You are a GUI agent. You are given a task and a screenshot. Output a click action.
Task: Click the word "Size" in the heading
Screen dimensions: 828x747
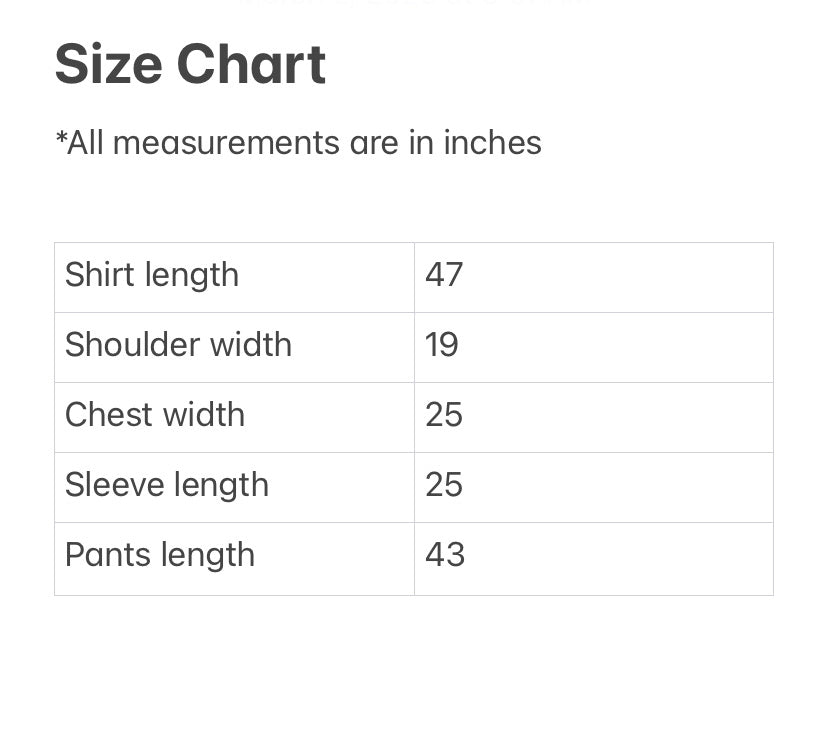pyautogui.click(x=108, y=65)
